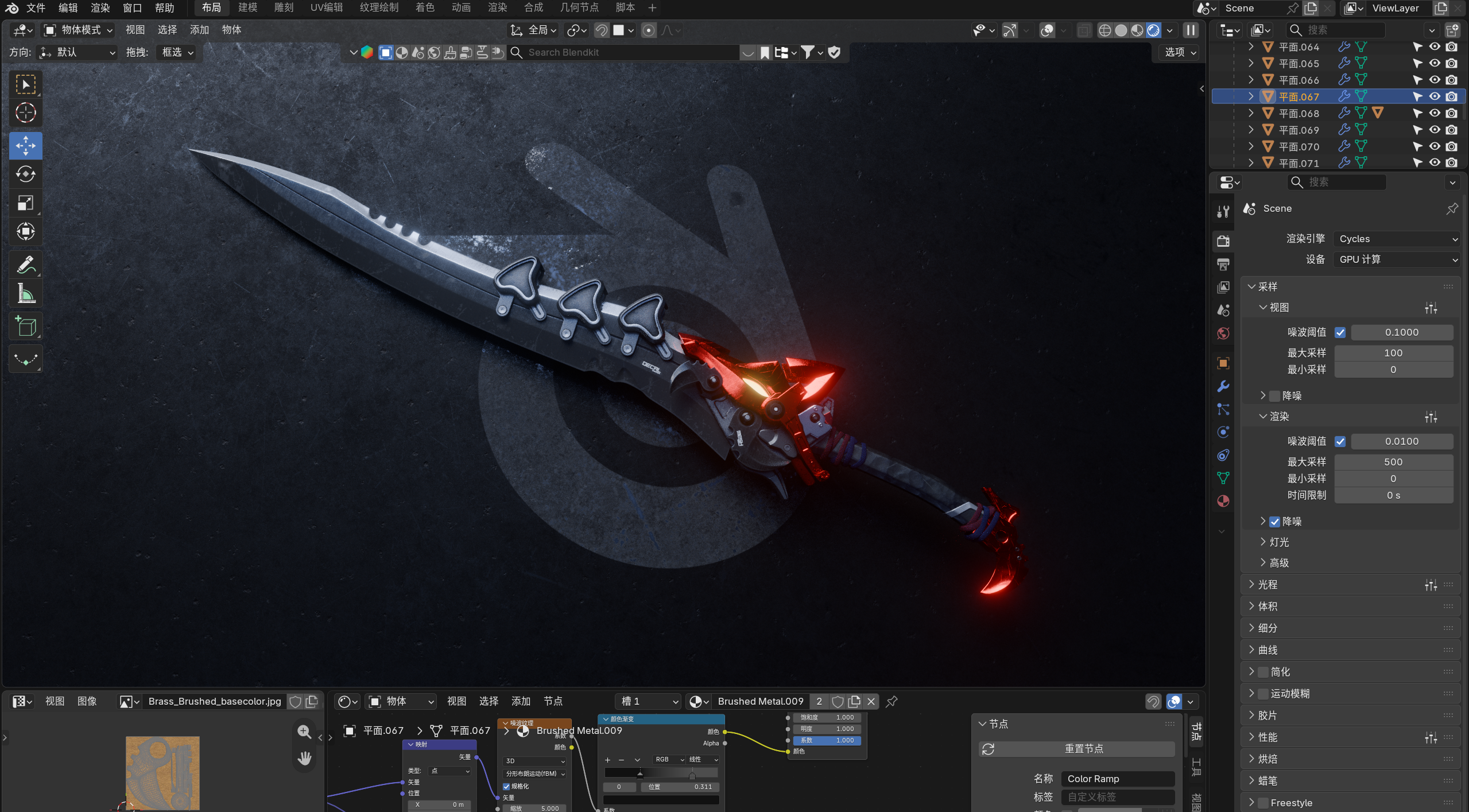The image size is (1469, 812).
Task: Select the Move tool
Action: (25, 146)
